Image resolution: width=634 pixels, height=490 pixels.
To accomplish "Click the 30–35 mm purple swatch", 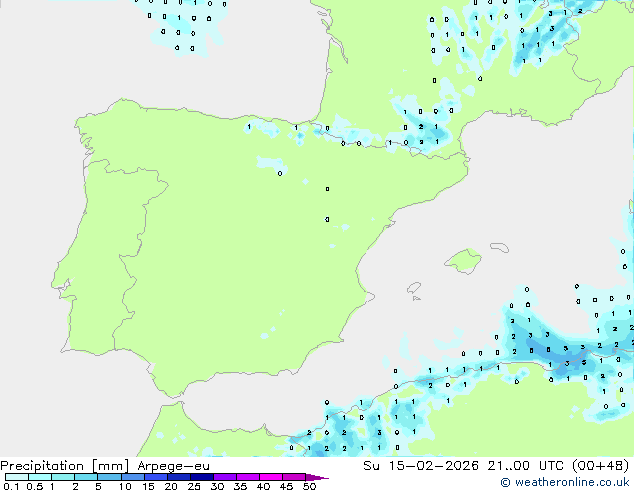I will (225, 477).
